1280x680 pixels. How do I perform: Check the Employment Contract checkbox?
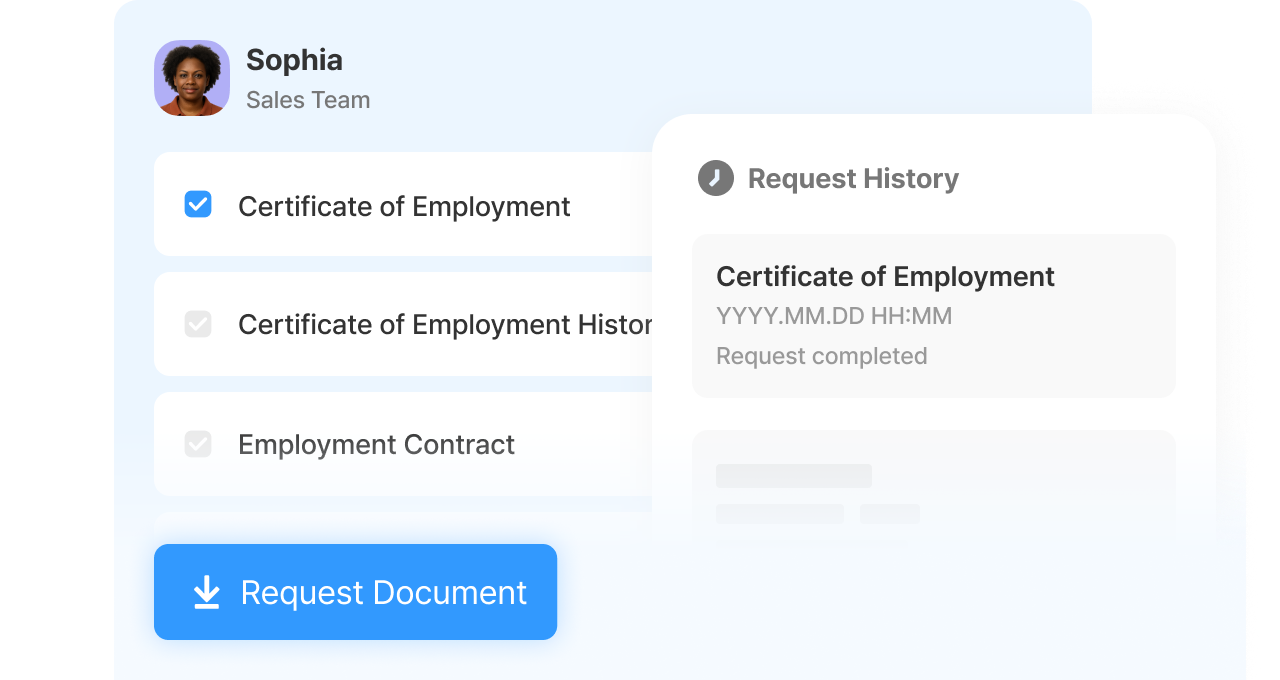coord(198,444)
